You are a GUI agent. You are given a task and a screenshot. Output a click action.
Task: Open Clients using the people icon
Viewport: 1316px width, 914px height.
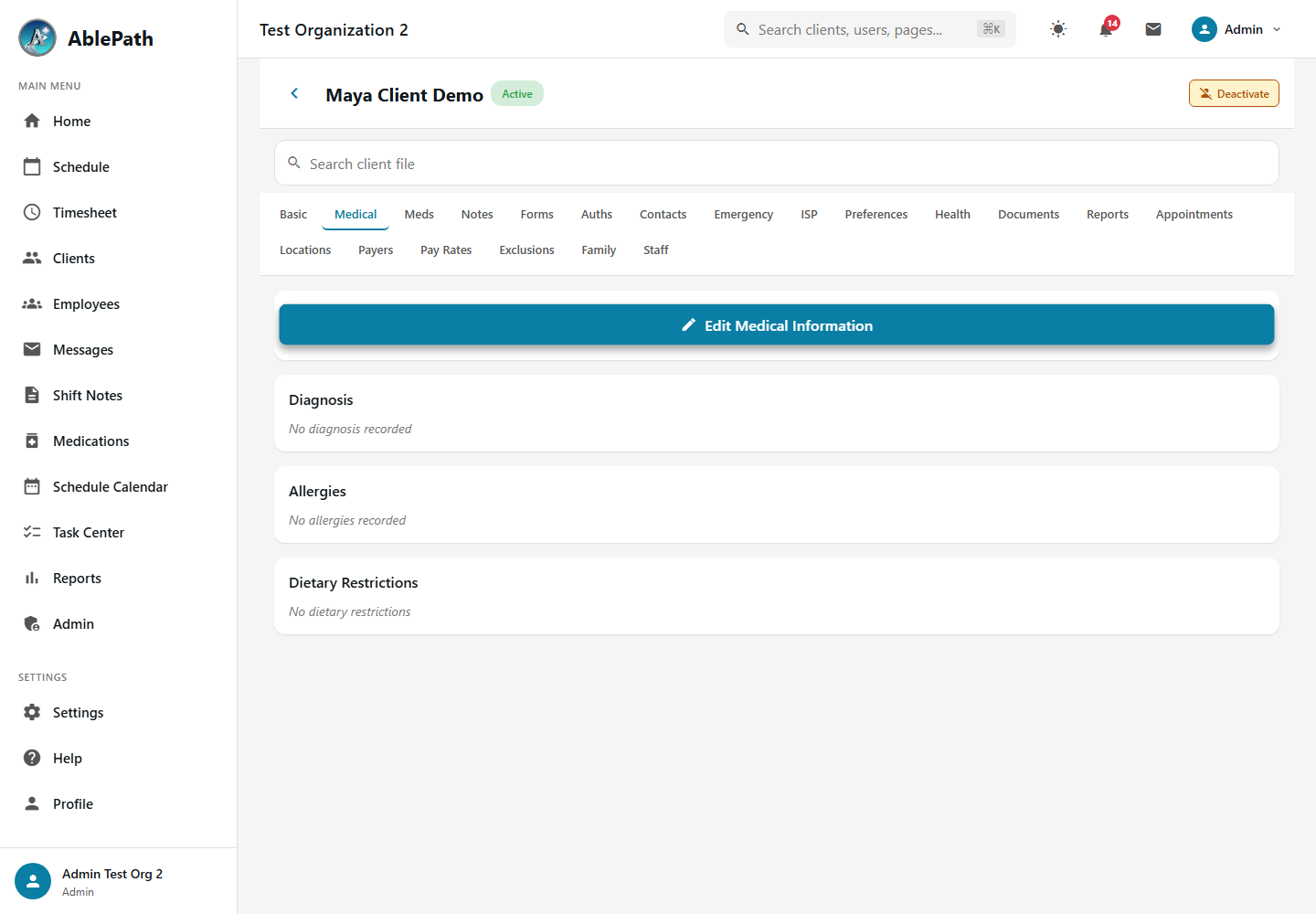(x=32, y=258)
